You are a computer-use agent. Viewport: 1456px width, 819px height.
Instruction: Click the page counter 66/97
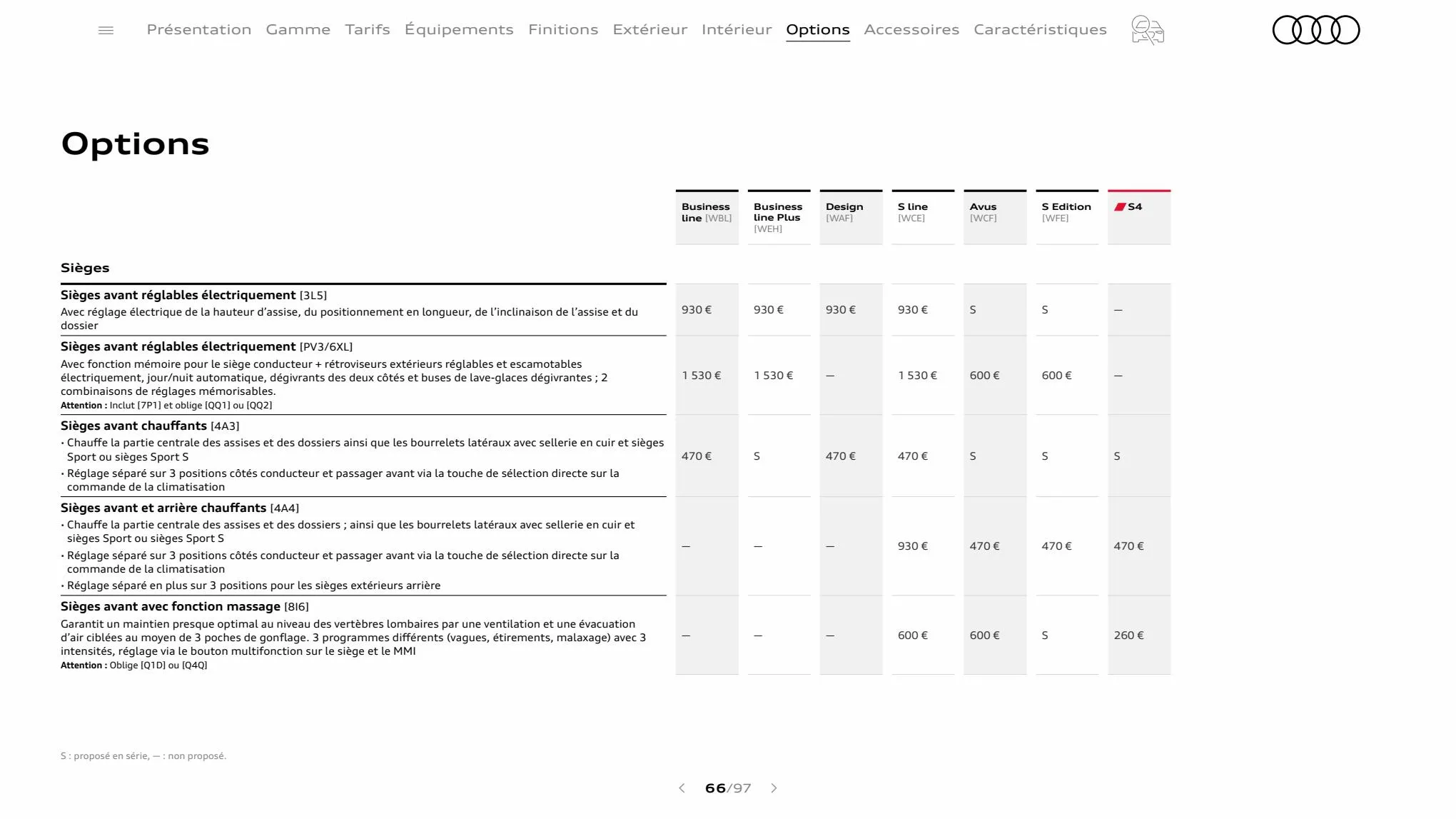point(728,788)
